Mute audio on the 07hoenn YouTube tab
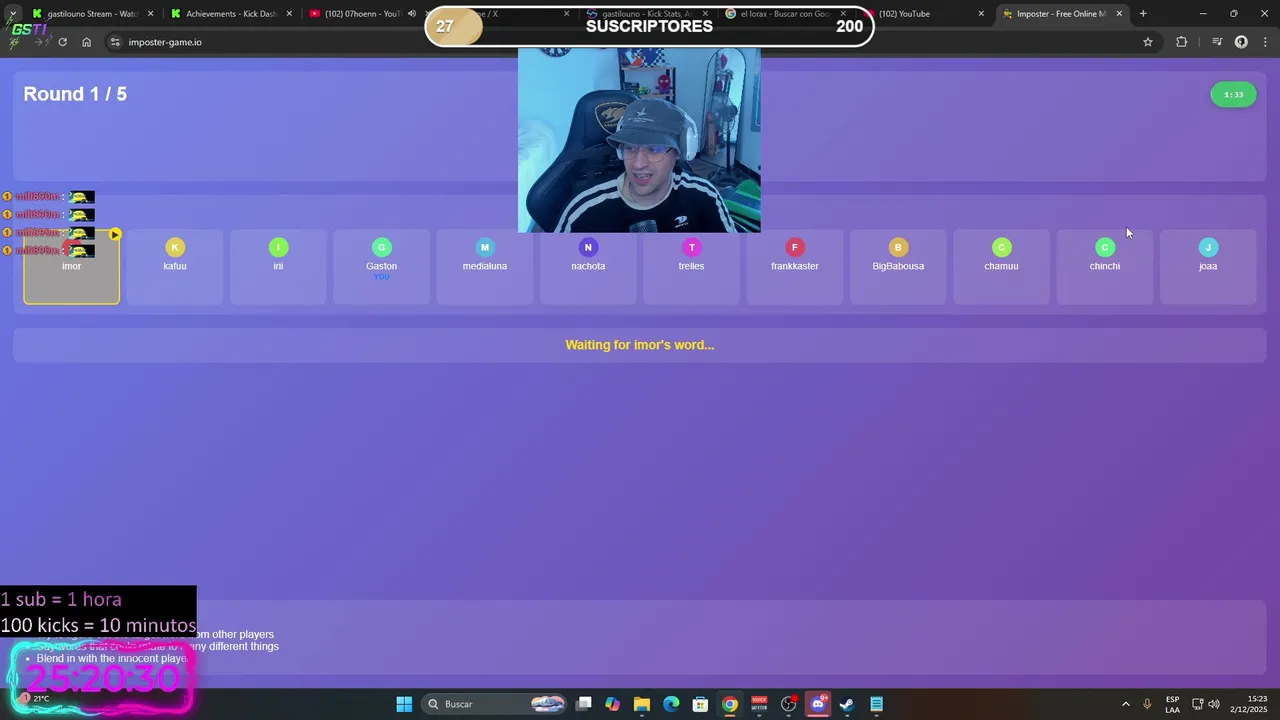The width and height of the screenshot is (1280, 720). click(411, 14)
